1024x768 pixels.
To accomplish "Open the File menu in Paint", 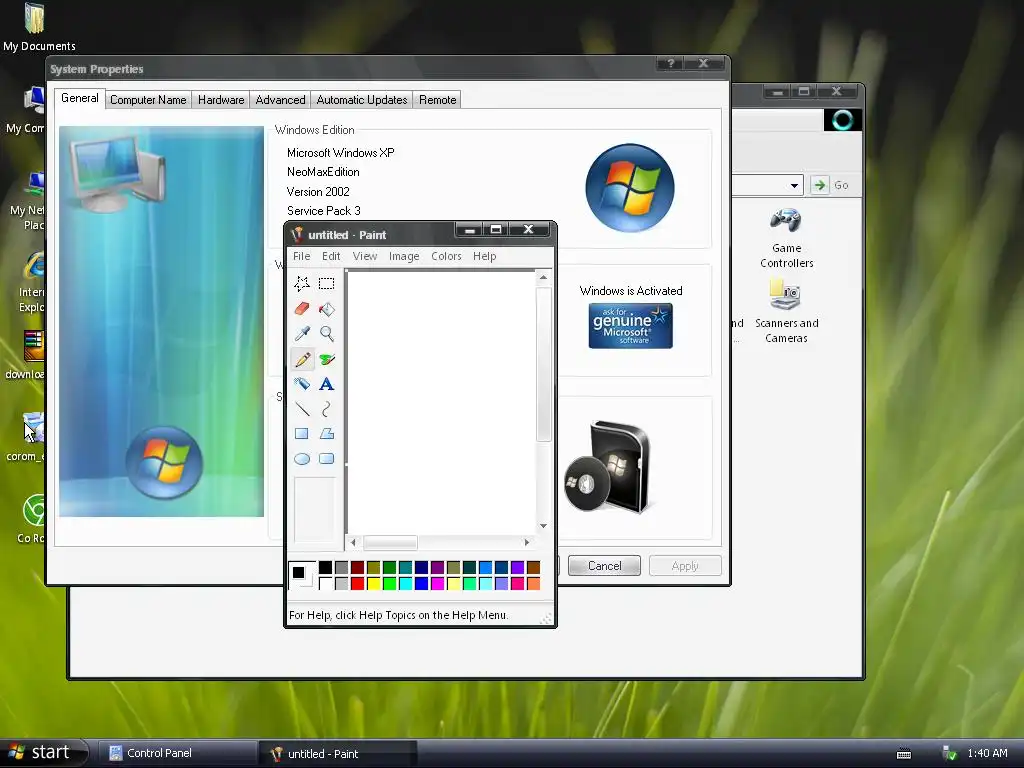I will [x=302, y=256].
